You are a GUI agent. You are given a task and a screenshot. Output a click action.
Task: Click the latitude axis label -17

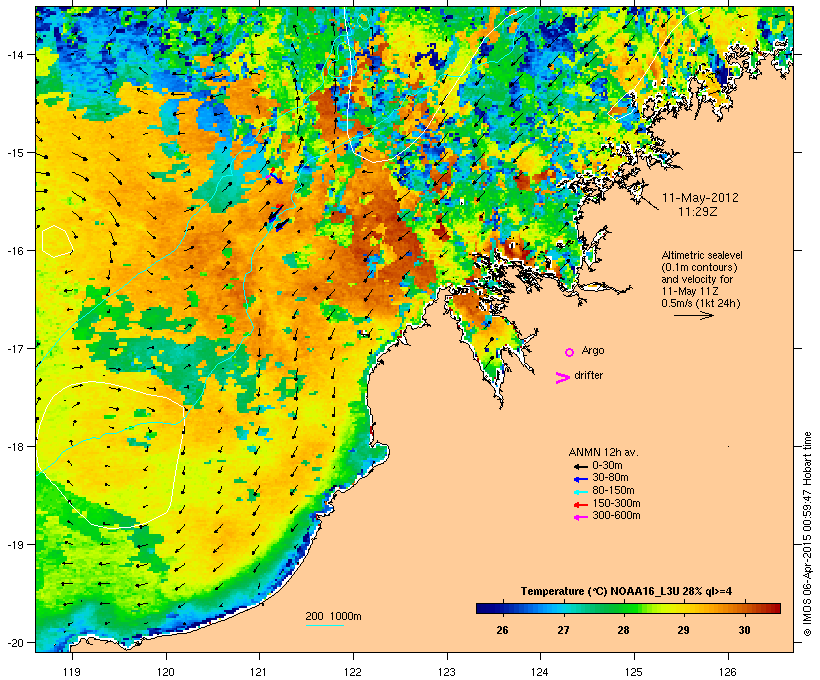coord(14,348)
